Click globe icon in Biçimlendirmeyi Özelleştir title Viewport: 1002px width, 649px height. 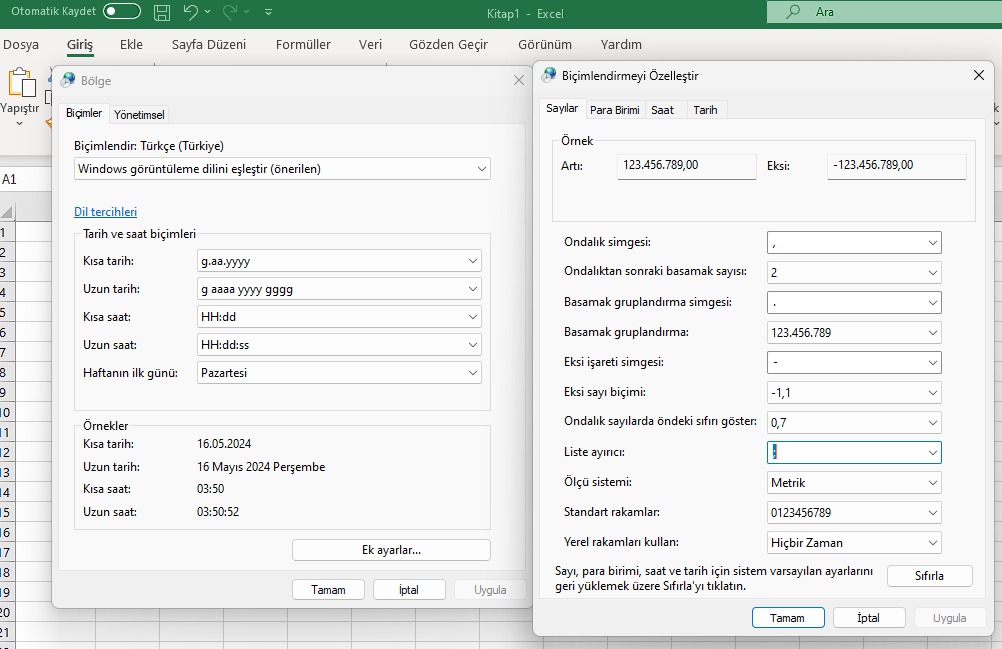tap(547, 75)
